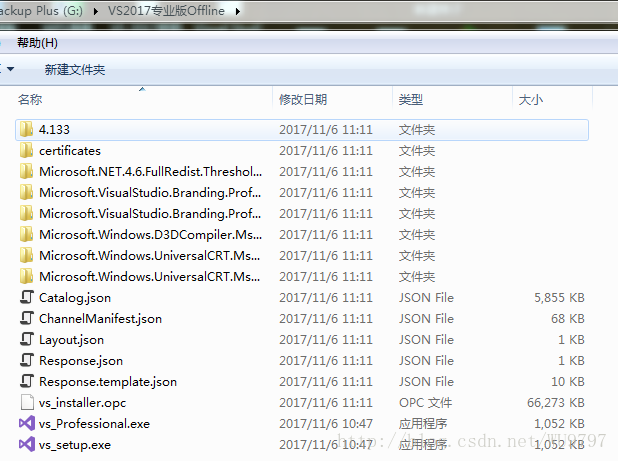Select the file name vs_installer.opc

[82, 403]
